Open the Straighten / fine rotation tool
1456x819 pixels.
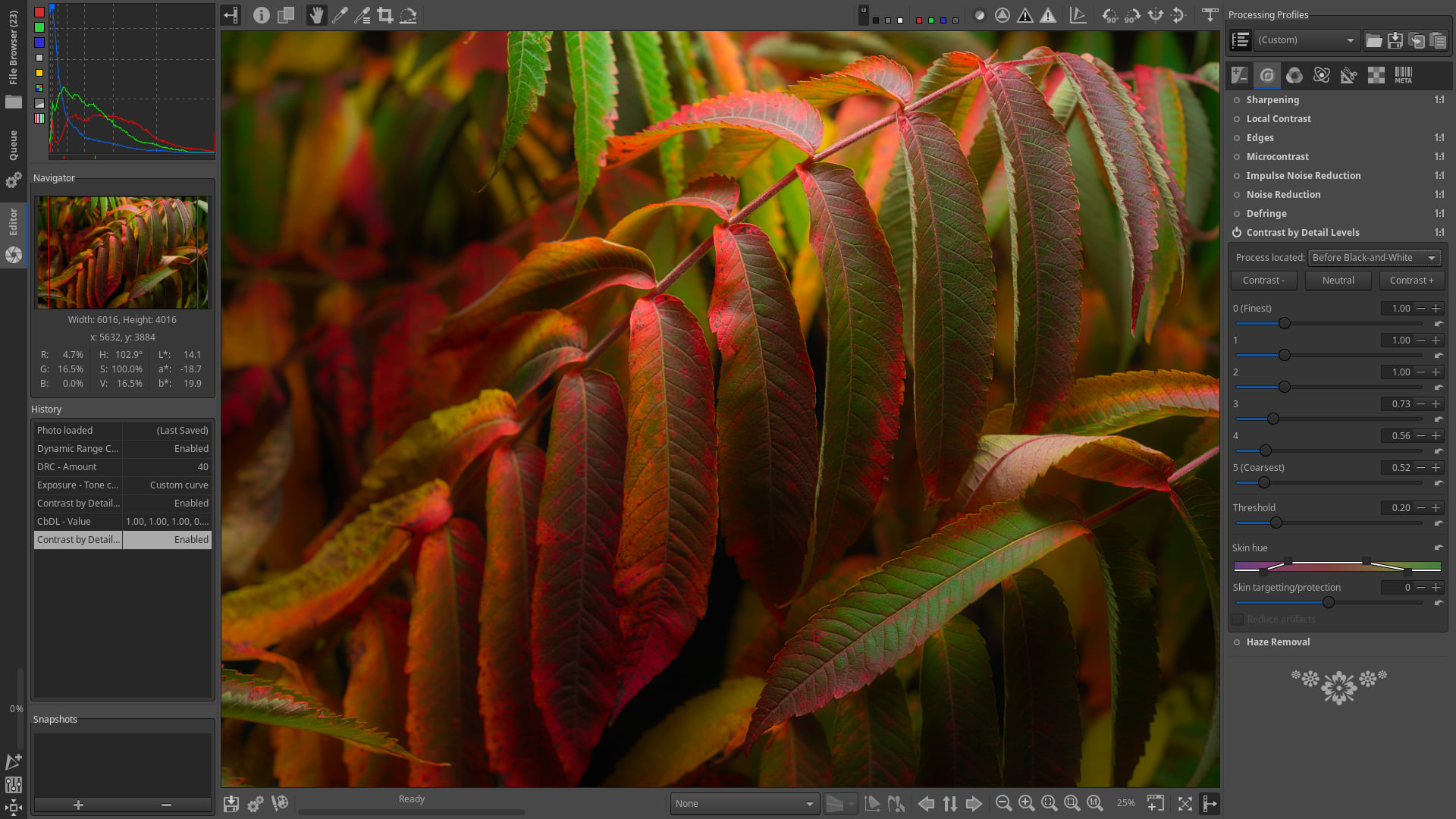(408, 15)
